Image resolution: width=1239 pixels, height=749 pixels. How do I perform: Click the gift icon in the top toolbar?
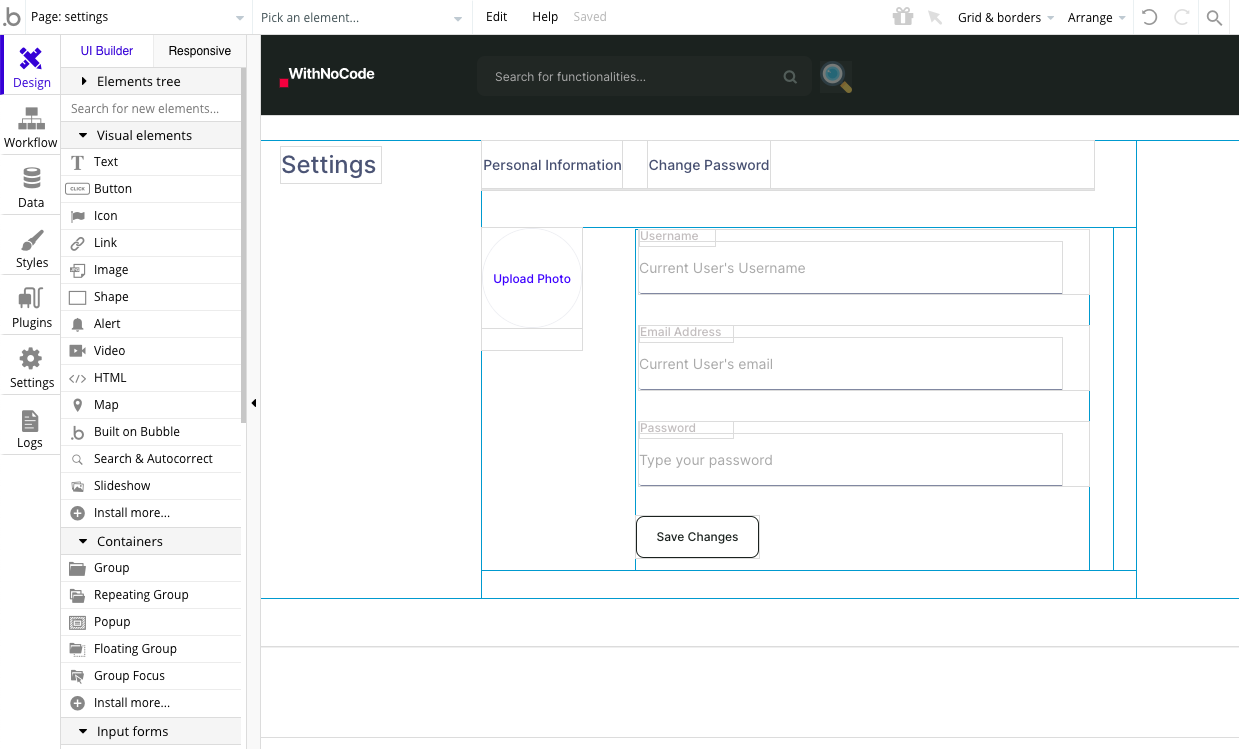(x=902, y=17)
